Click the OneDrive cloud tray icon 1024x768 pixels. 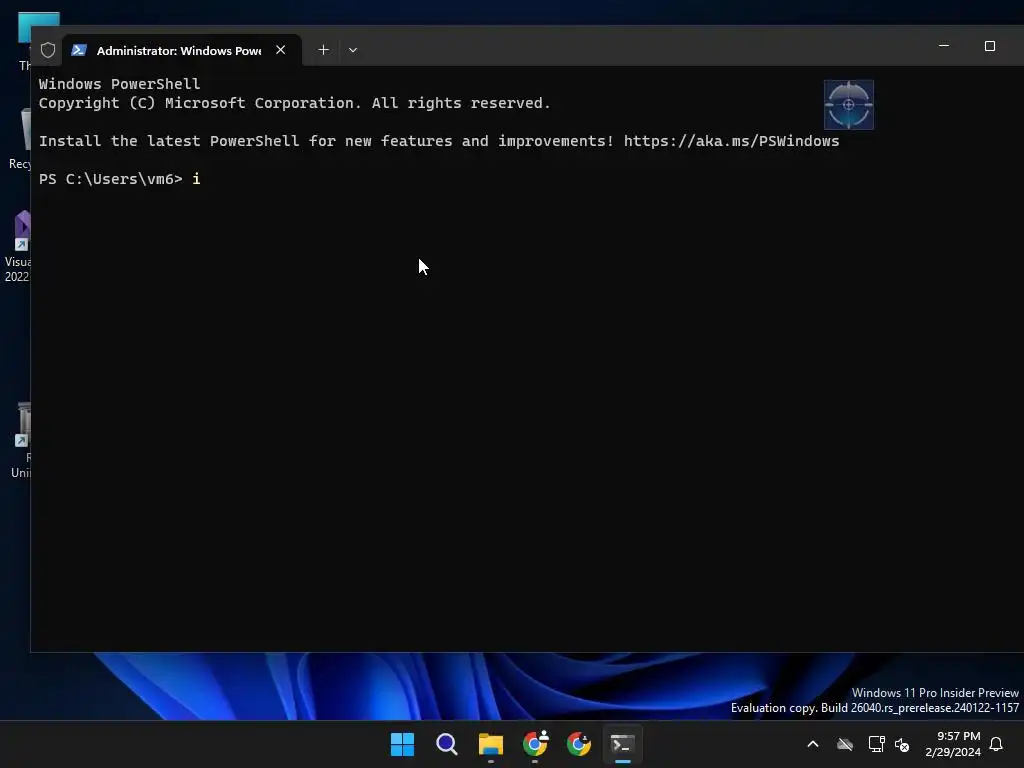[x=845, y=744]
